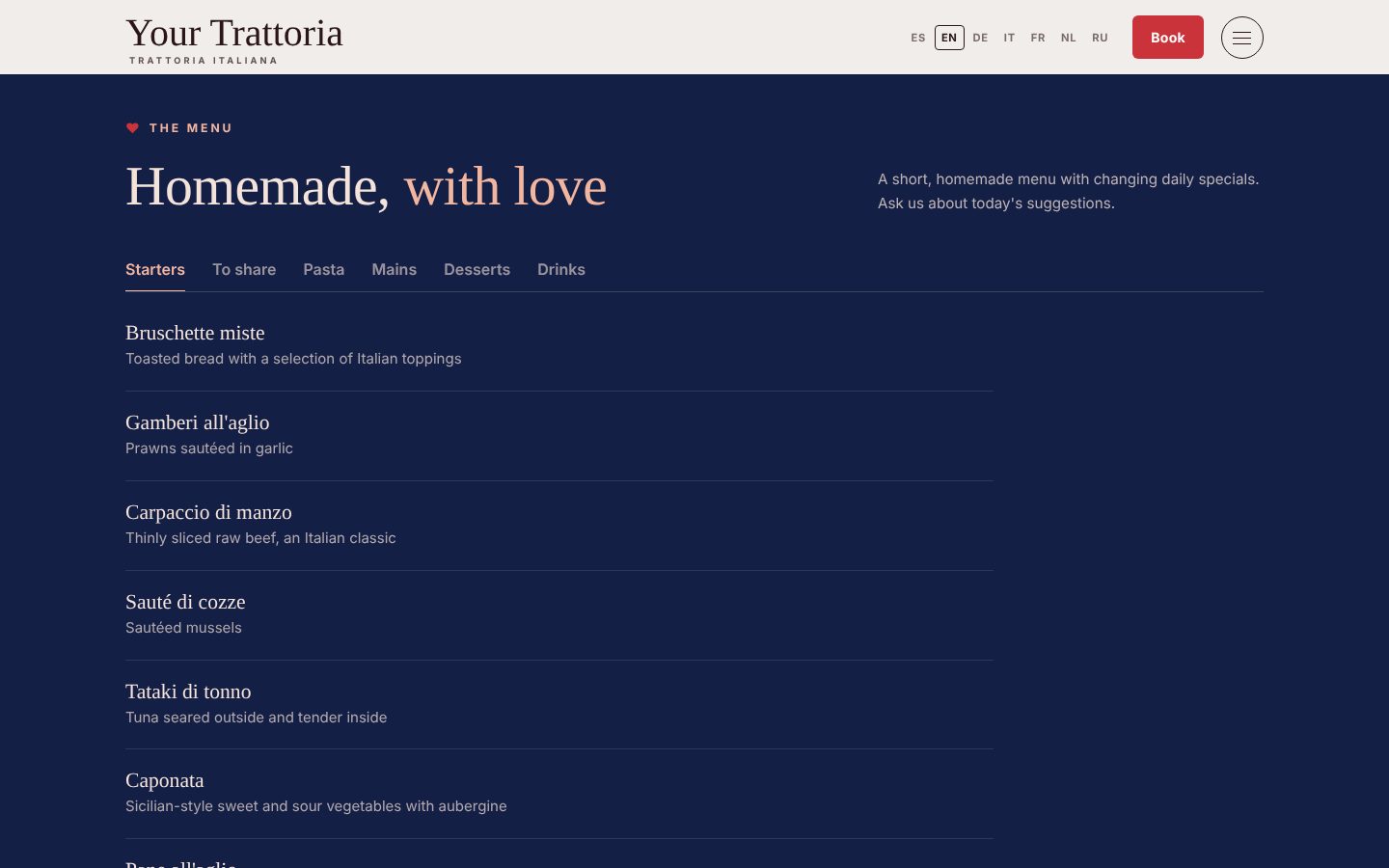Image resolution: width=1389 pixels, height=868 pixels.
Task: Switch language to IT
Action: (x=1009, y=38)
